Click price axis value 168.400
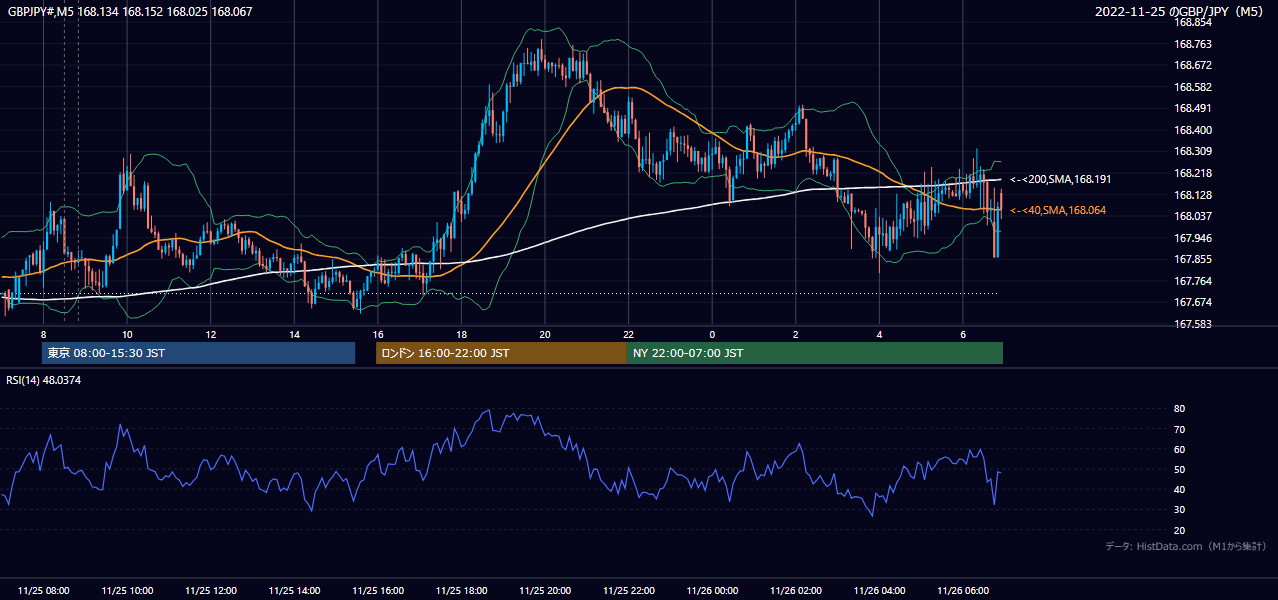Image resolution: width=1278 pixels, height=600 pixels. point(1192,130)
